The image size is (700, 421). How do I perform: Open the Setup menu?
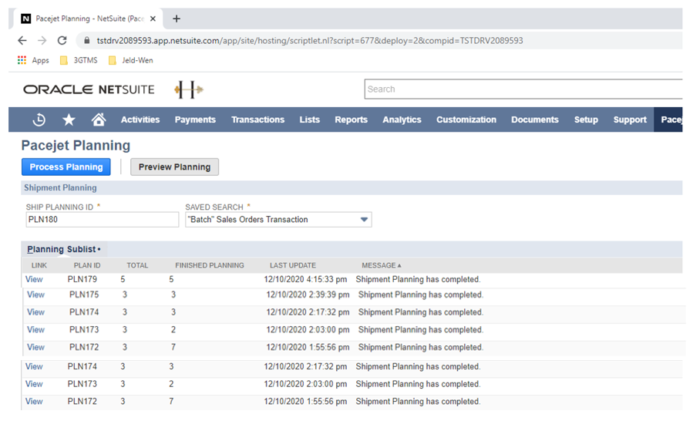(586, 120)
